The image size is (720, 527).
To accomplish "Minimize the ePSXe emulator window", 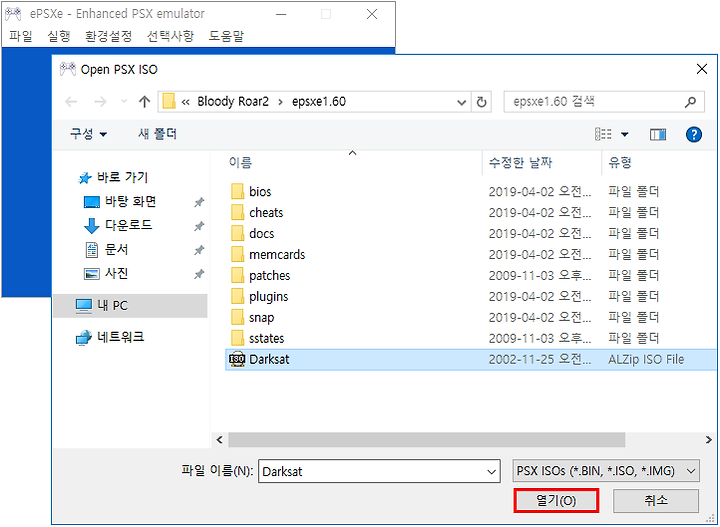I will point(281,14).
